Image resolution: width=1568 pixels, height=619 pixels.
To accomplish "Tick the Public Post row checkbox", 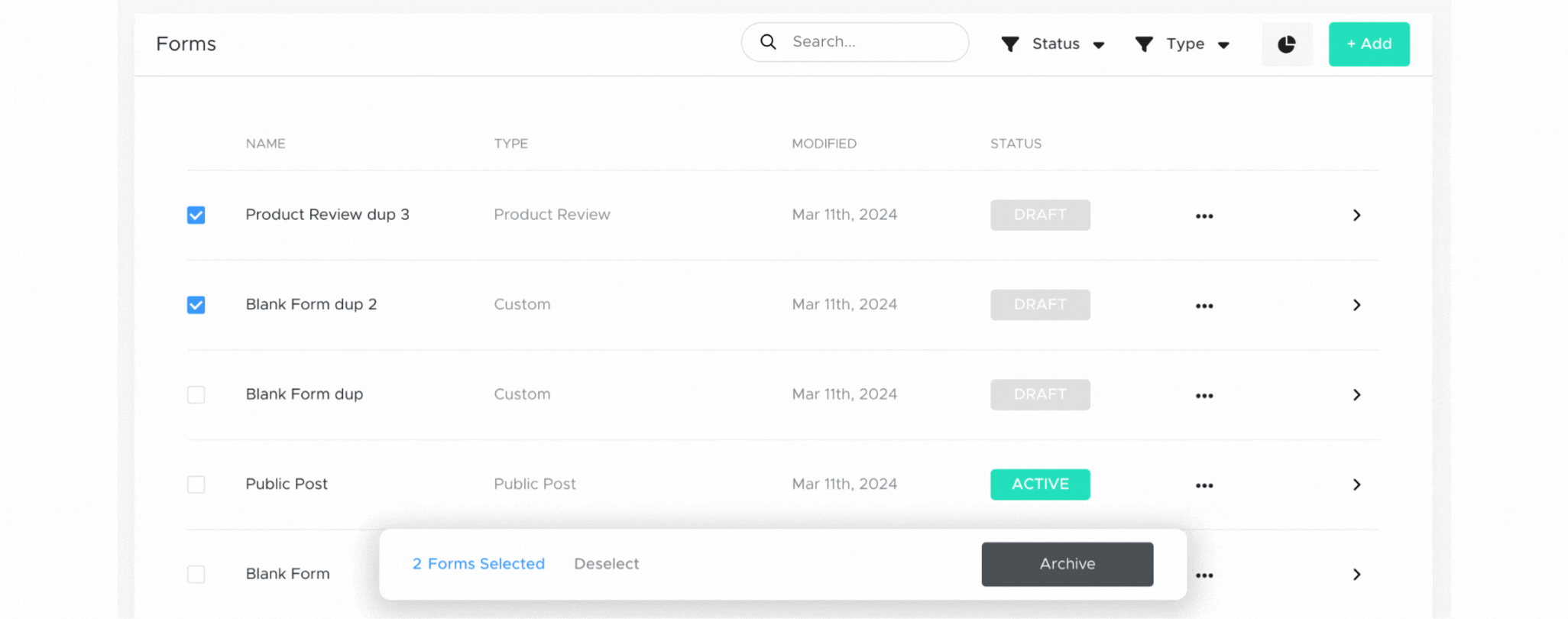I will (196, 485).
